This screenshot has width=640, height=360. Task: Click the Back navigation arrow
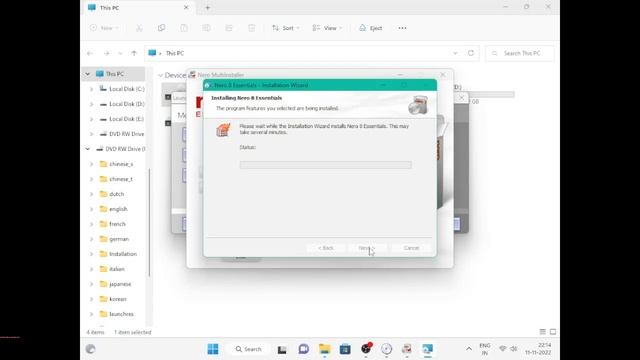coord(90,53)
